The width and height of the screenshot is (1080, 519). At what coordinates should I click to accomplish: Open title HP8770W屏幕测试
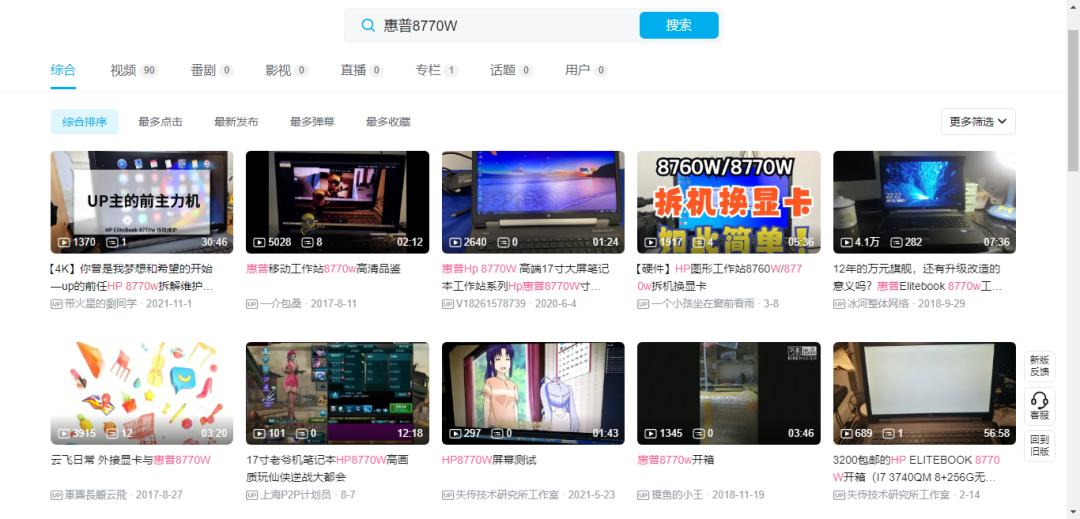point(489,460)
